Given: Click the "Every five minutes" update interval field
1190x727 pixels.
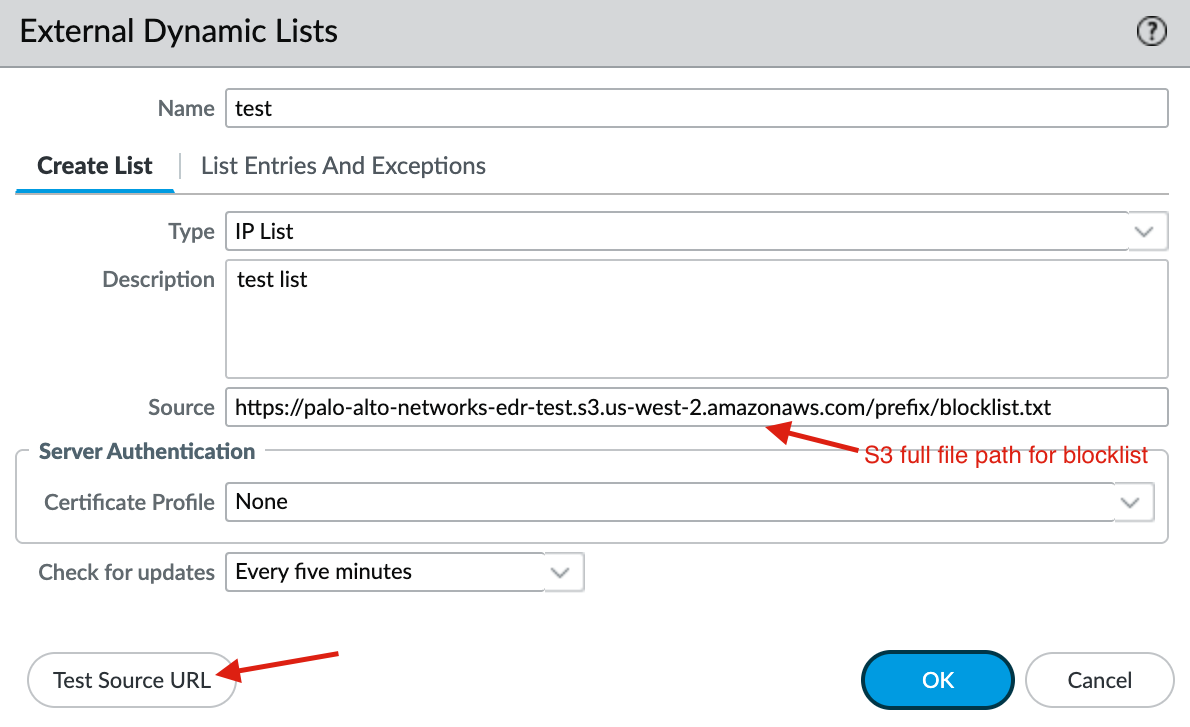Looking at the screenshot, I should 385,573.
